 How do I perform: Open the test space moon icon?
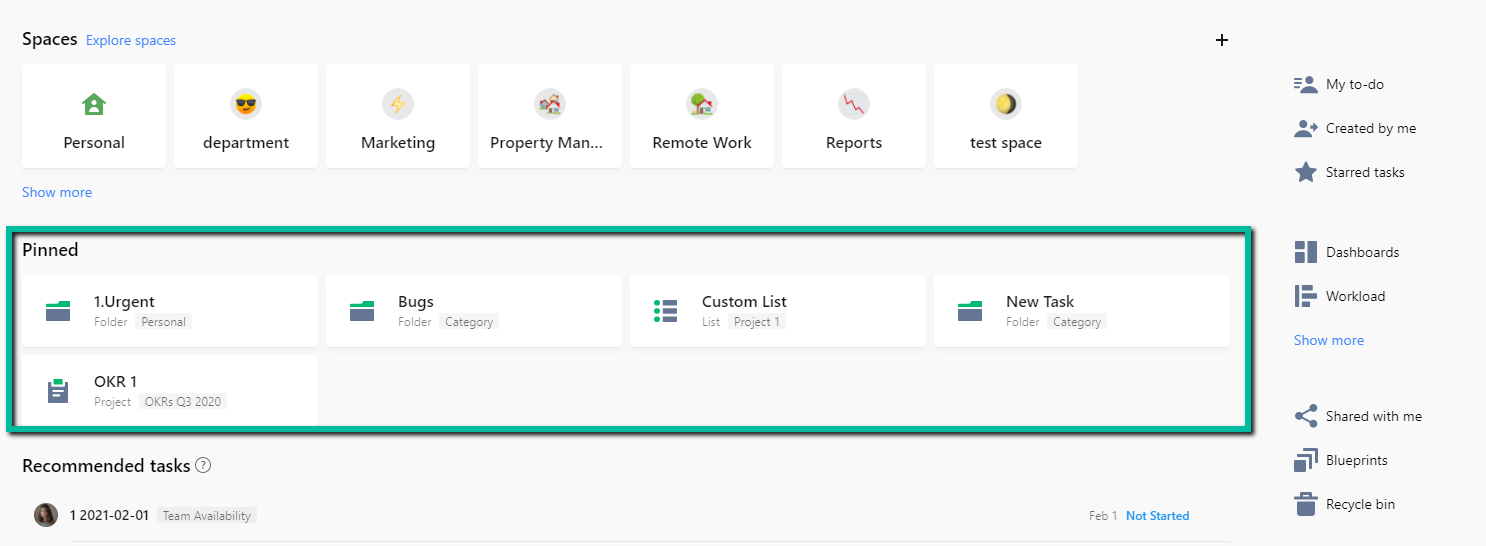pyautogui.click(x=1006, y=104)
